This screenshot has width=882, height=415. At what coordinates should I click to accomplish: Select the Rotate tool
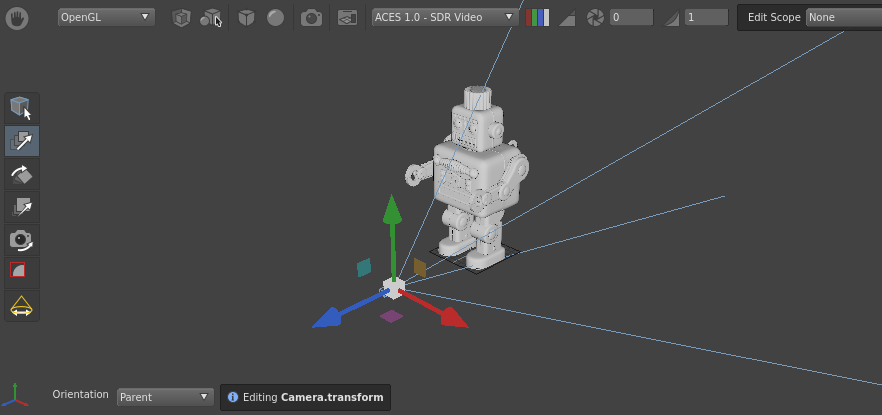tap(21, 174)
